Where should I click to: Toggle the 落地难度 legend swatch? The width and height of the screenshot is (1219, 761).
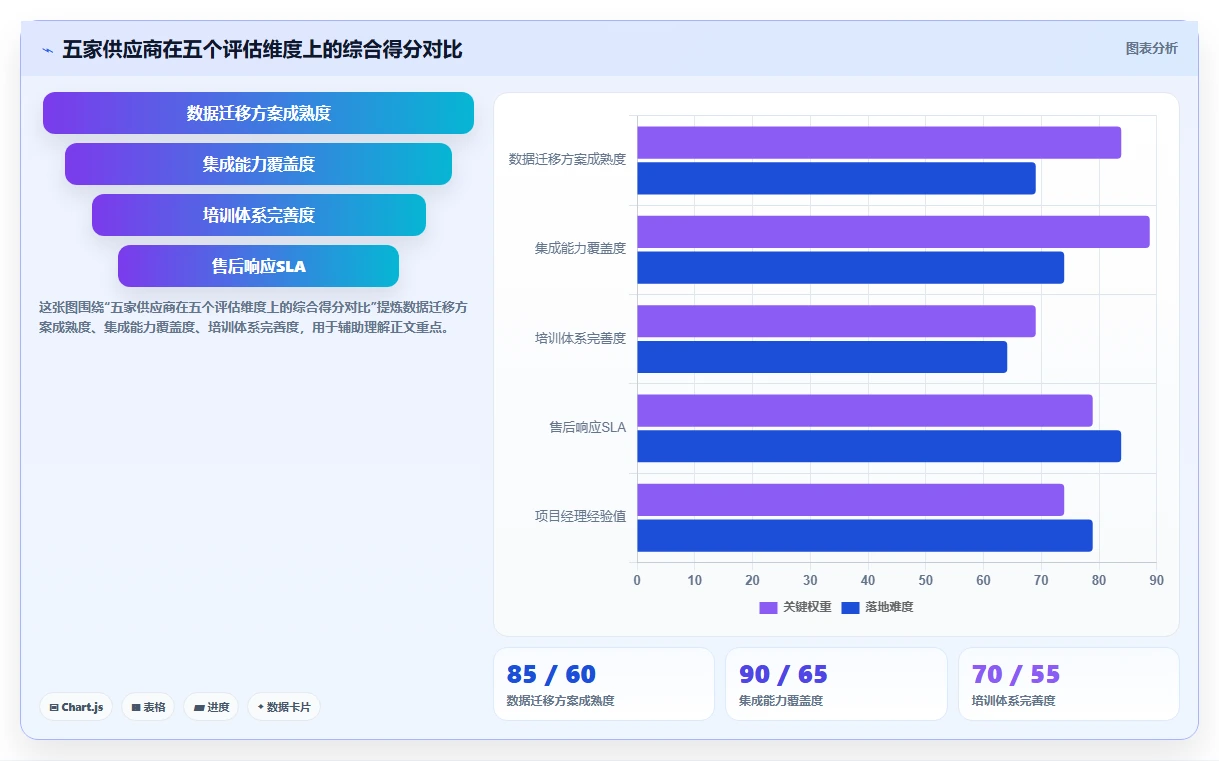coord(851,607)
